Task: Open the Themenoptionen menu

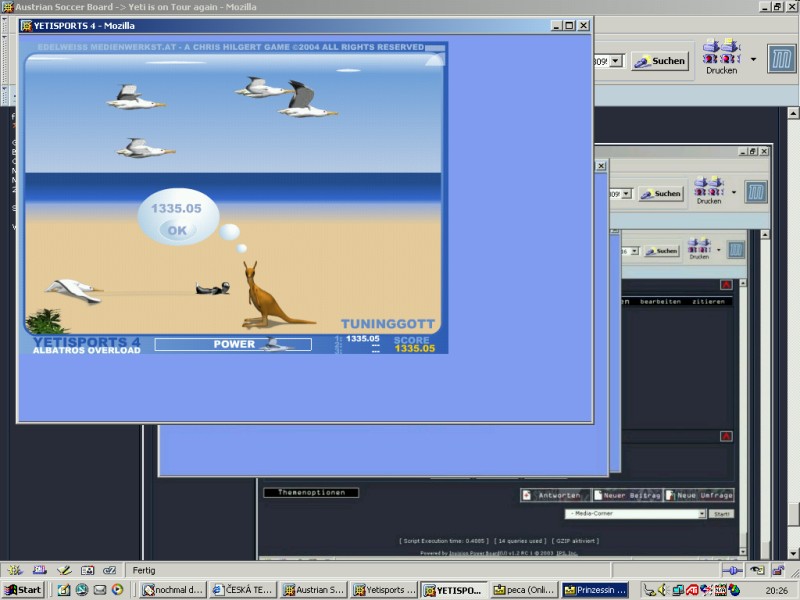Action: 310,492
